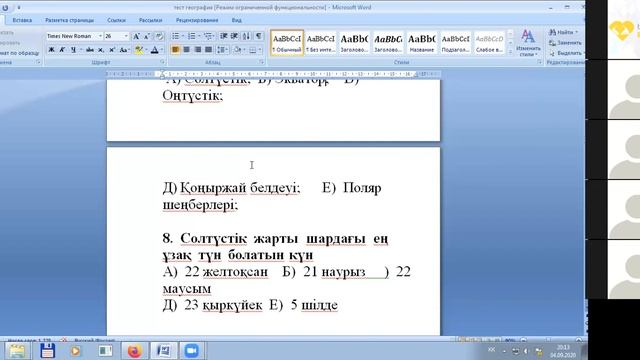640x360 pixels.
Task: Click line spacing icon
Action: tap(221, 50)
